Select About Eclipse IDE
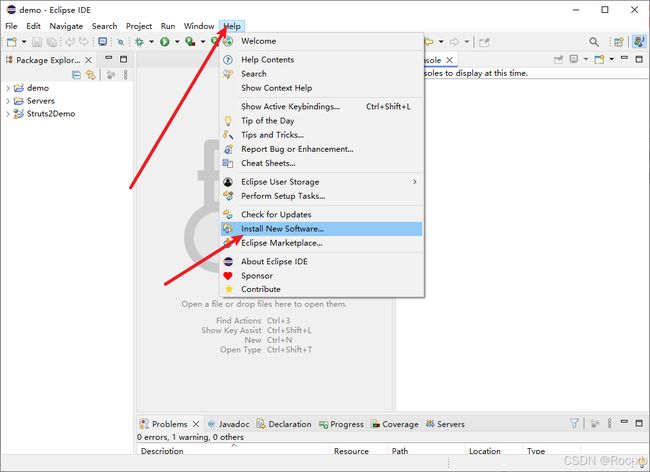 click(322, 261)
